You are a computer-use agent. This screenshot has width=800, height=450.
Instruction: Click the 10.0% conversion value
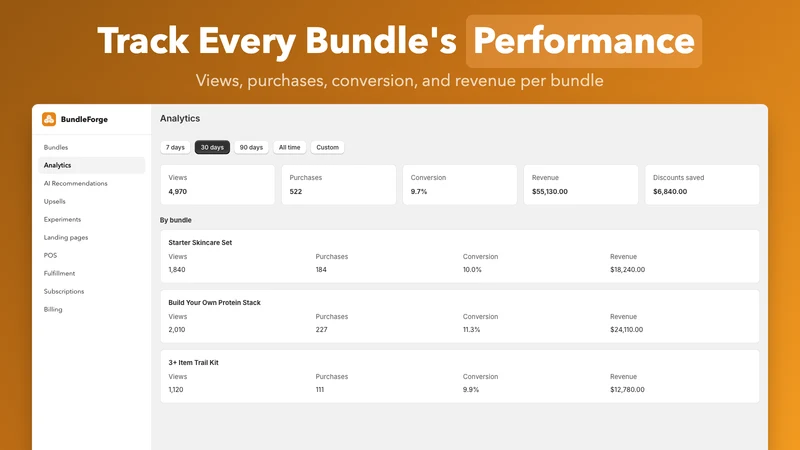click(472, 270)
